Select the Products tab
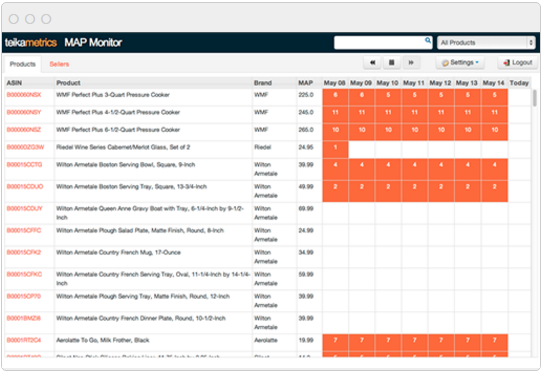This screenshot has width=544, height=373. tap(23, 64)
